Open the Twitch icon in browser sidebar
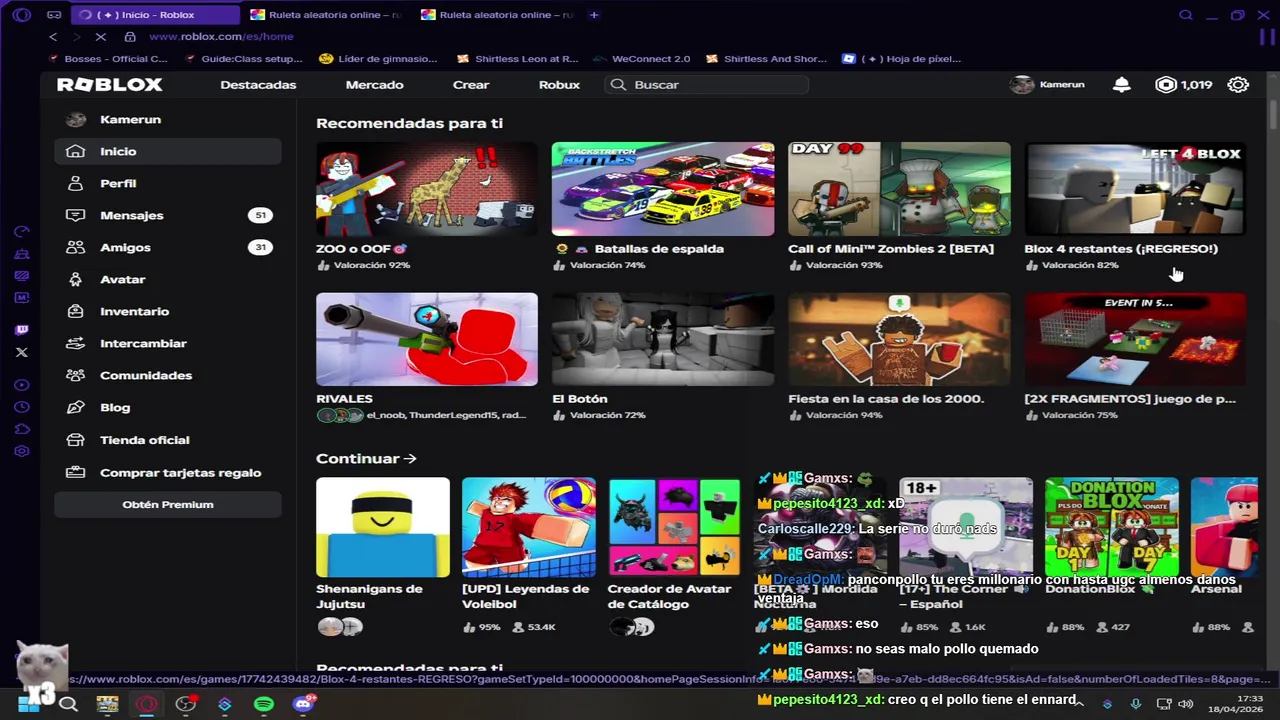 22,329
